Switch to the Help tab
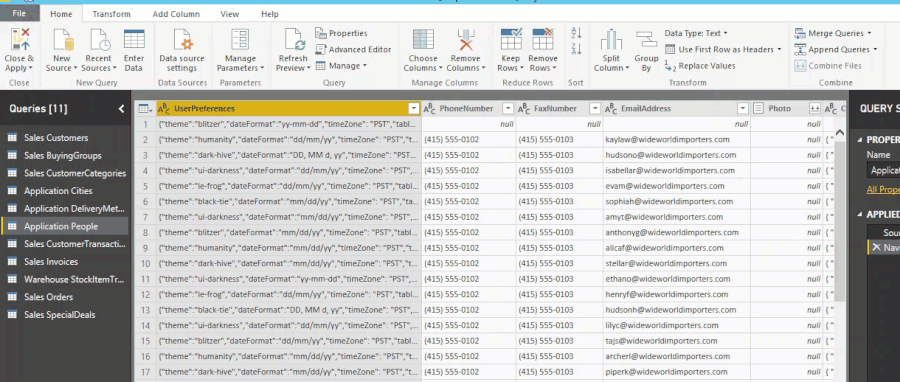This screenshot has width=900, height=382. tap(270, 14)
